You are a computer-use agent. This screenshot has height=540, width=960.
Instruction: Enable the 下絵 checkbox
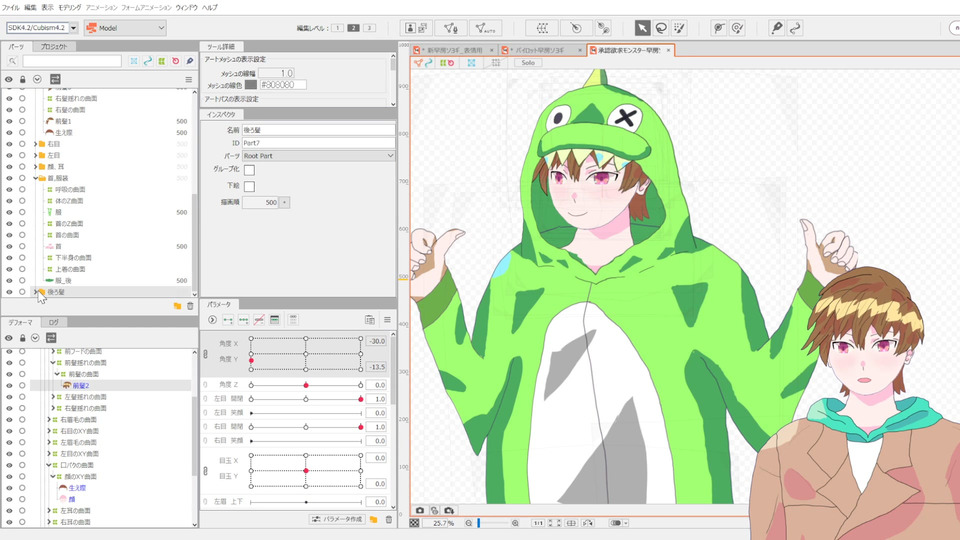(x=249, y=186)
